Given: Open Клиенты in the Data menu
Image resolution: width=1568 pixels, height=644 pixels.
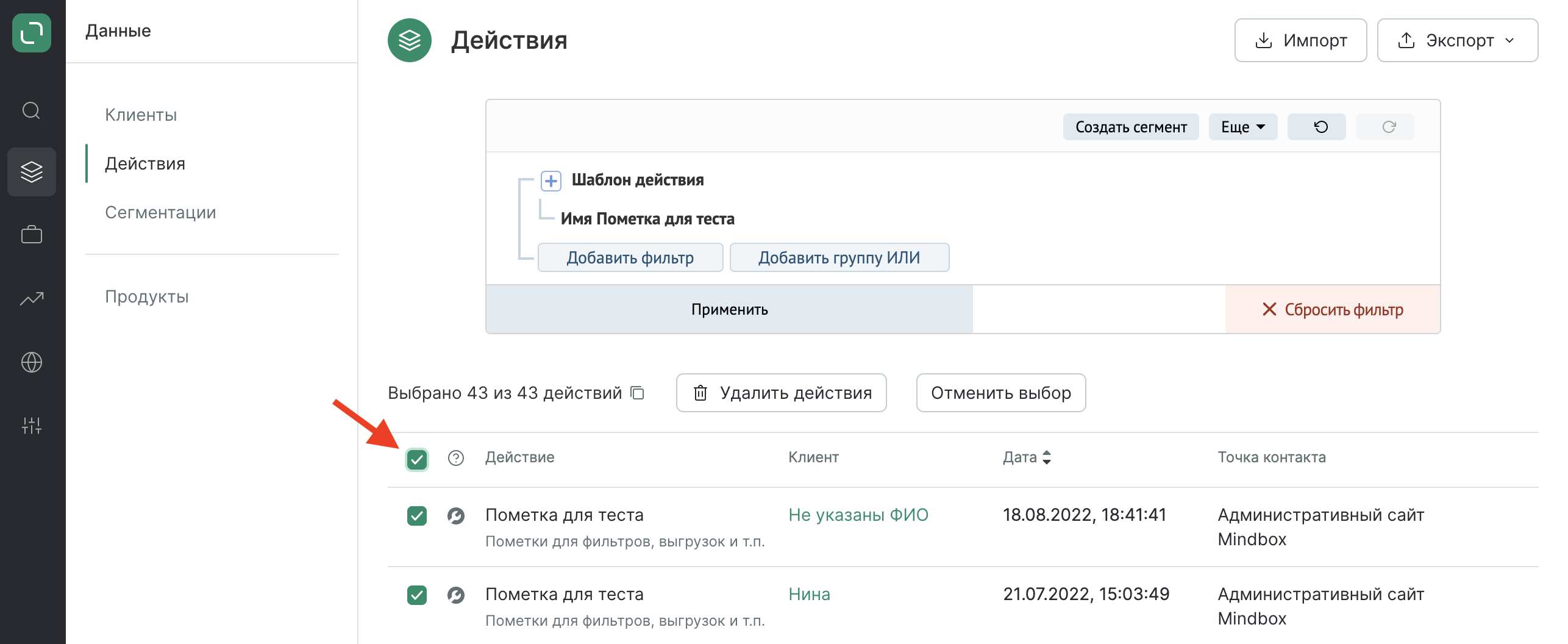Looking at the screenshot, I should [141, 115].
